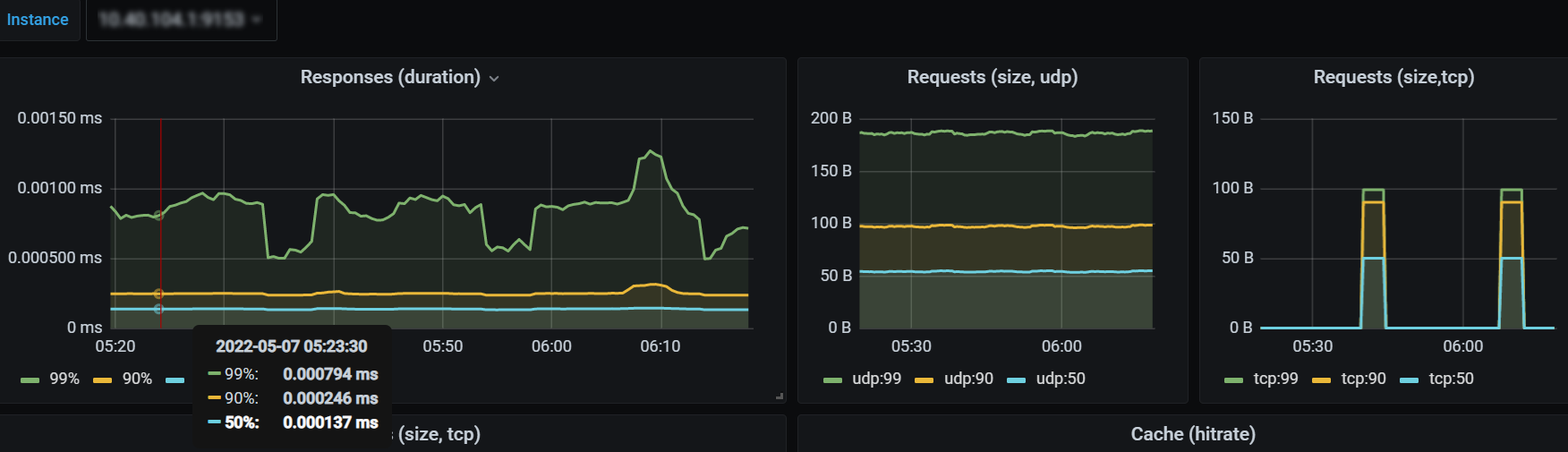This screenshot has height=452, width=1568.
Task: Click the chevron beside Responses (duration)
Action: (494, 79)
